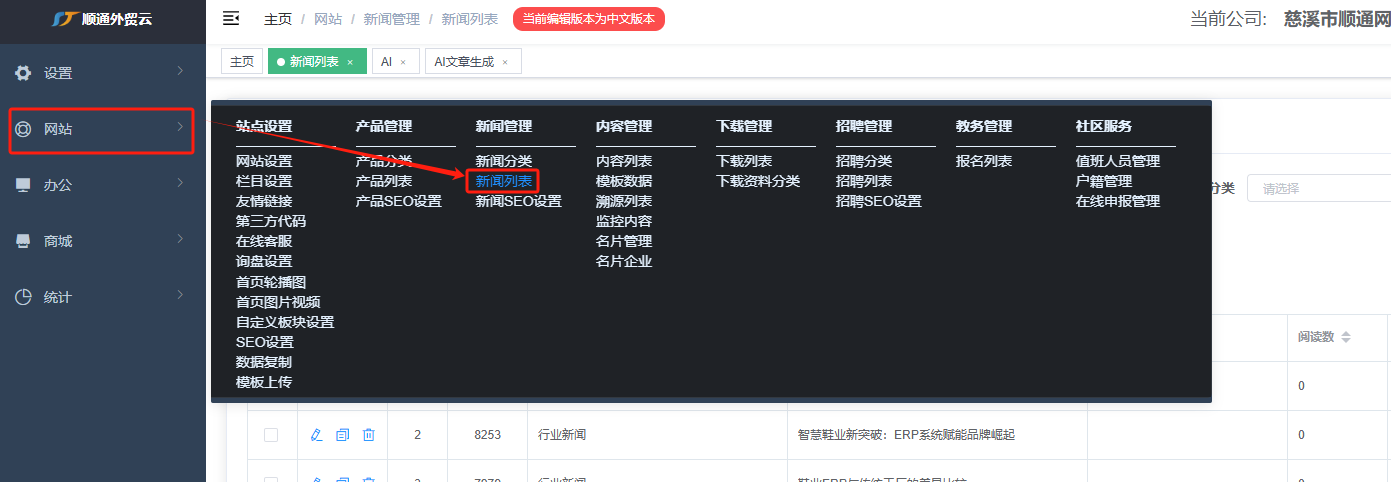Open 招聘列表 menu item
This screenshot has height=482, width=1391.
(x=864, y=181)
